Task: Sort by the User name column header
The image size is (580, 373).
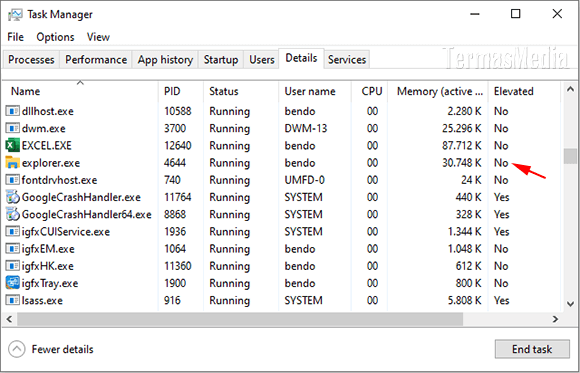Action: (x=314, y=91)
